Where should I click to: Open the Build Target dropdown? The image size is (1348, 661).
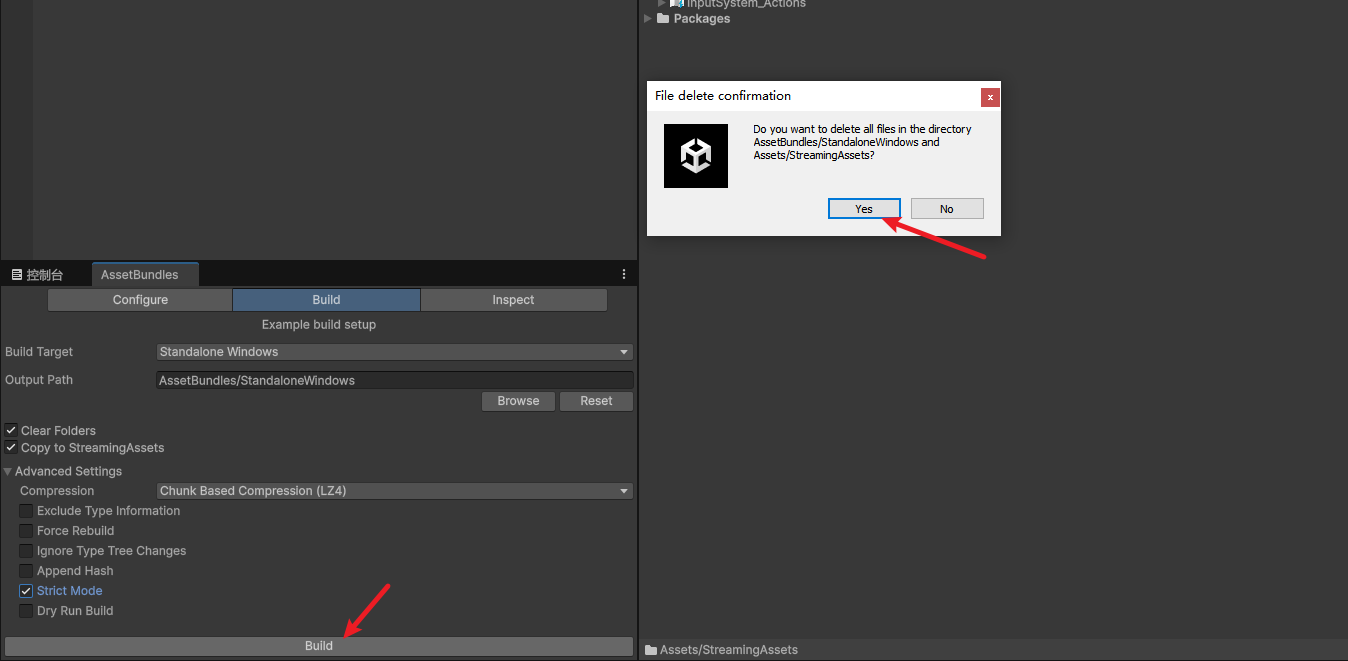[394, 351]
